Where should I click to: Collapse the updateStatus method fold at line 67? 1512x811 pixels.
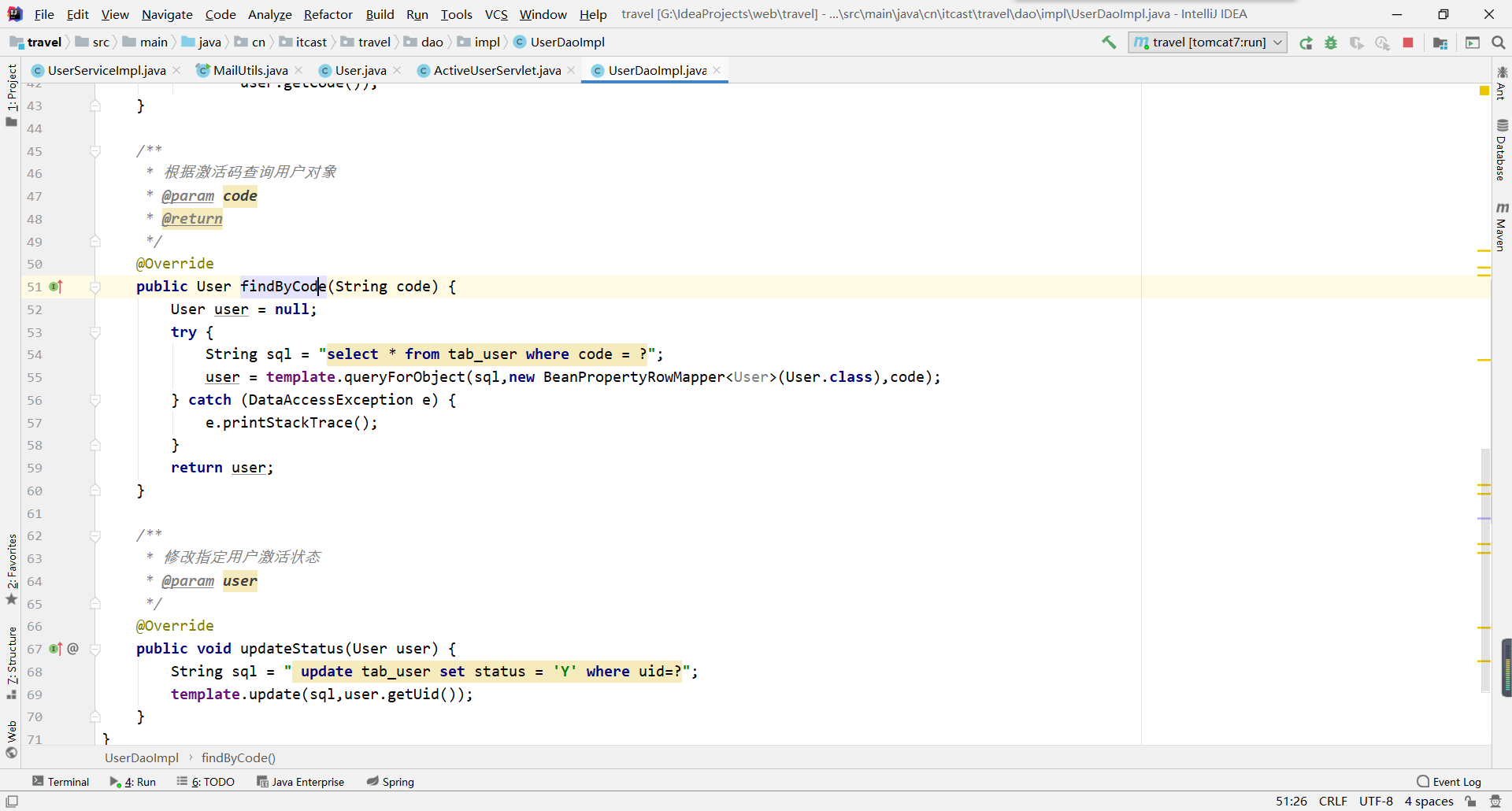(95, 649)
